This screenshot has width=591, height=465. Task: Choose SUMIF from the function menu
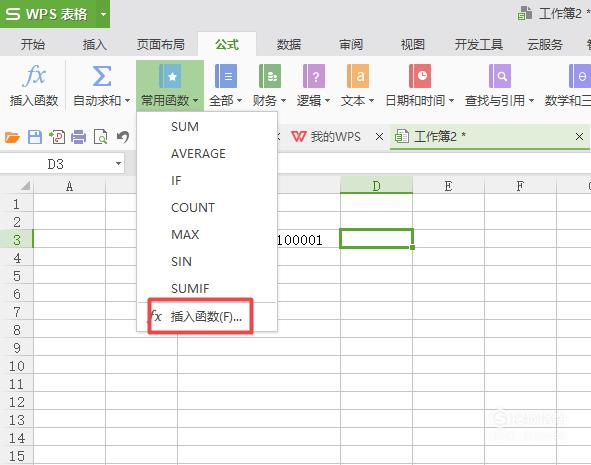click(x=207, y=289)
